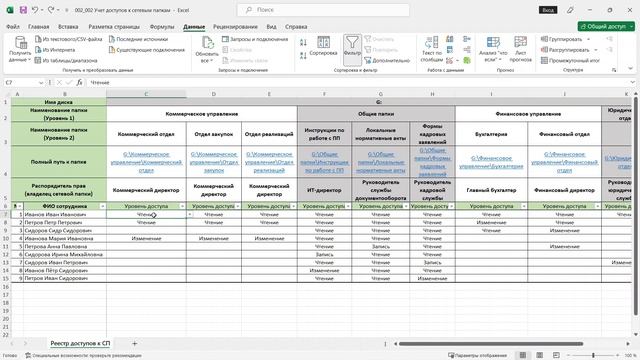
Task: Click the Search (Поиск) box
Action: 323,10
